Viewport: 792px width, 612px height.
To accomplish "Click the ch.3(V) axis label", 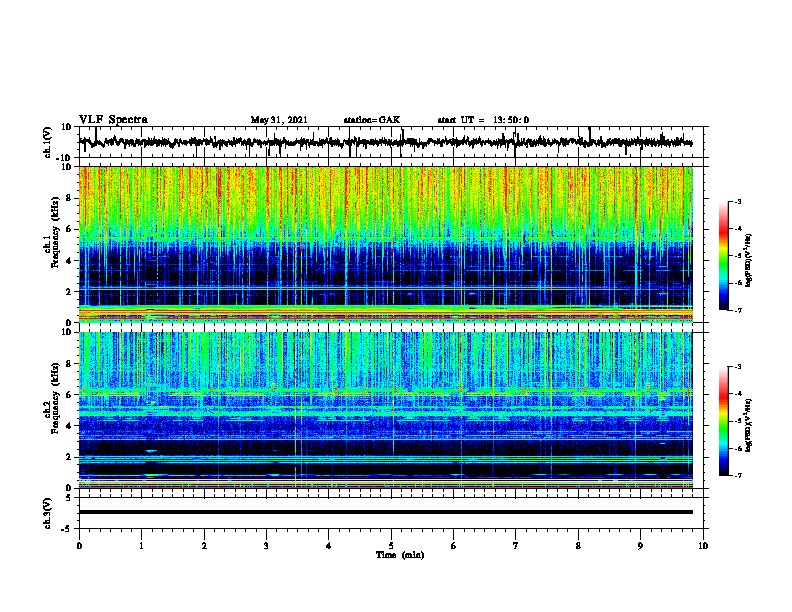I will [x=48, y=513].
